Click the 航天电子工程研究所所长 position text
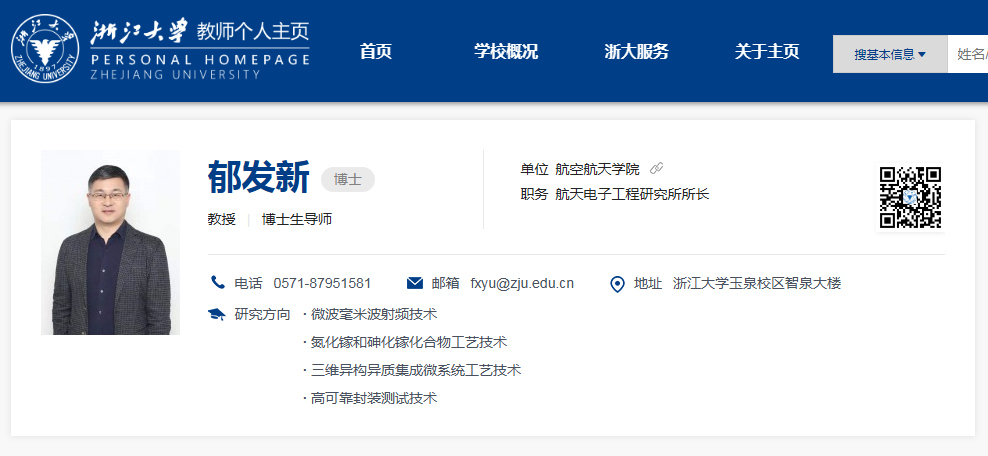 pos(632,194)
